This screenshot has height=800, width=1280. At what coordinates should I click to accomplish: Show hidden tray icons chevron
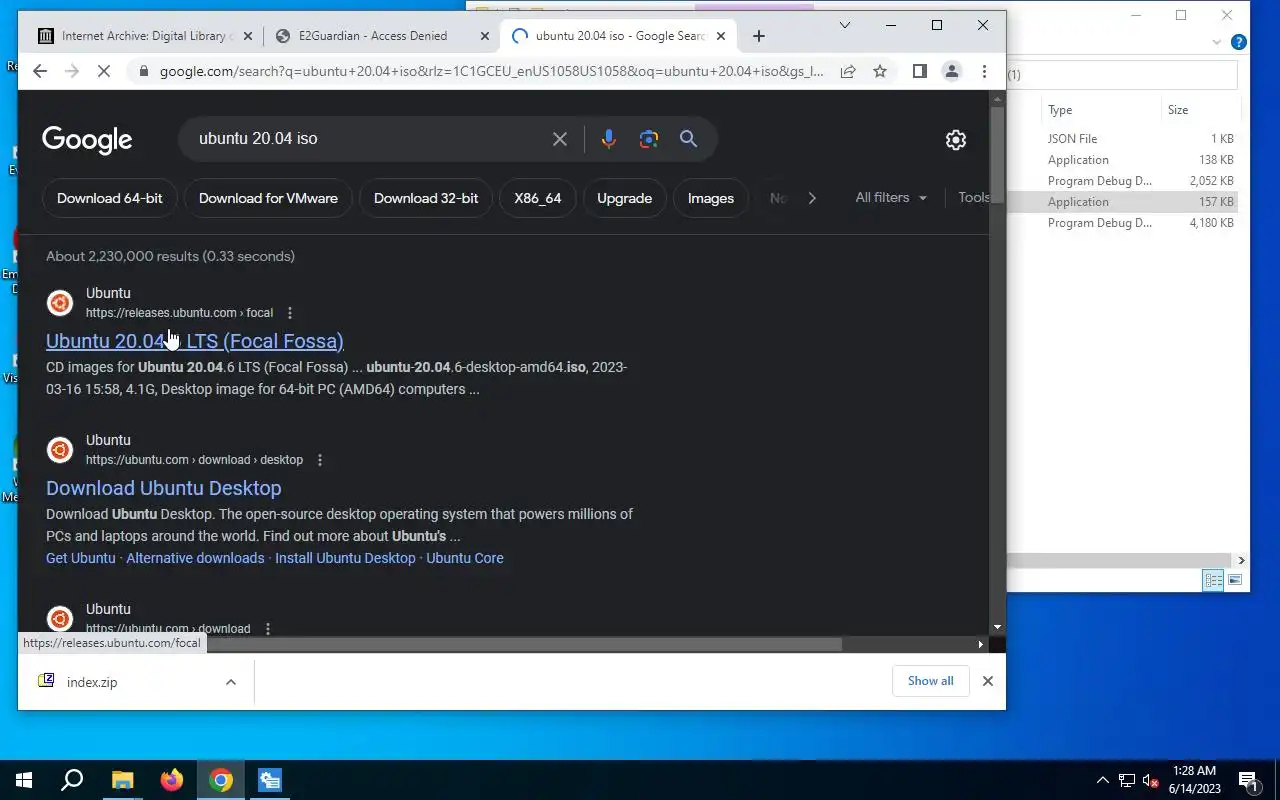pyautogui.click(x=1103, y=780)
